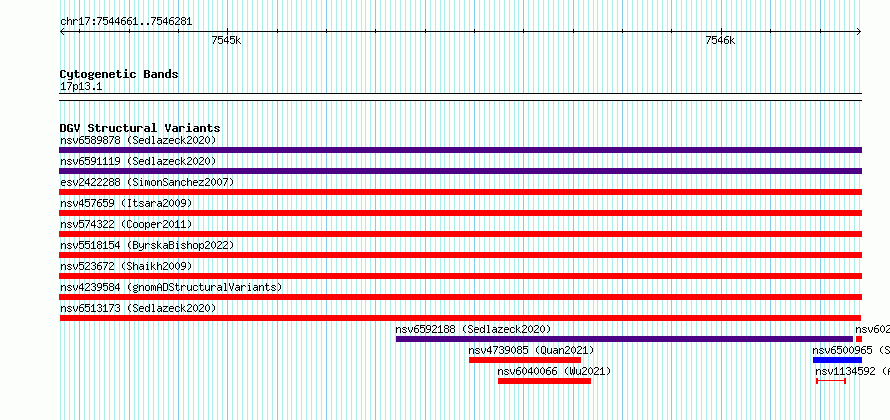Viewport: 890px width, 420px height.
Task: Click the 17p13.1 band label
Action: [x=81, y=87]
